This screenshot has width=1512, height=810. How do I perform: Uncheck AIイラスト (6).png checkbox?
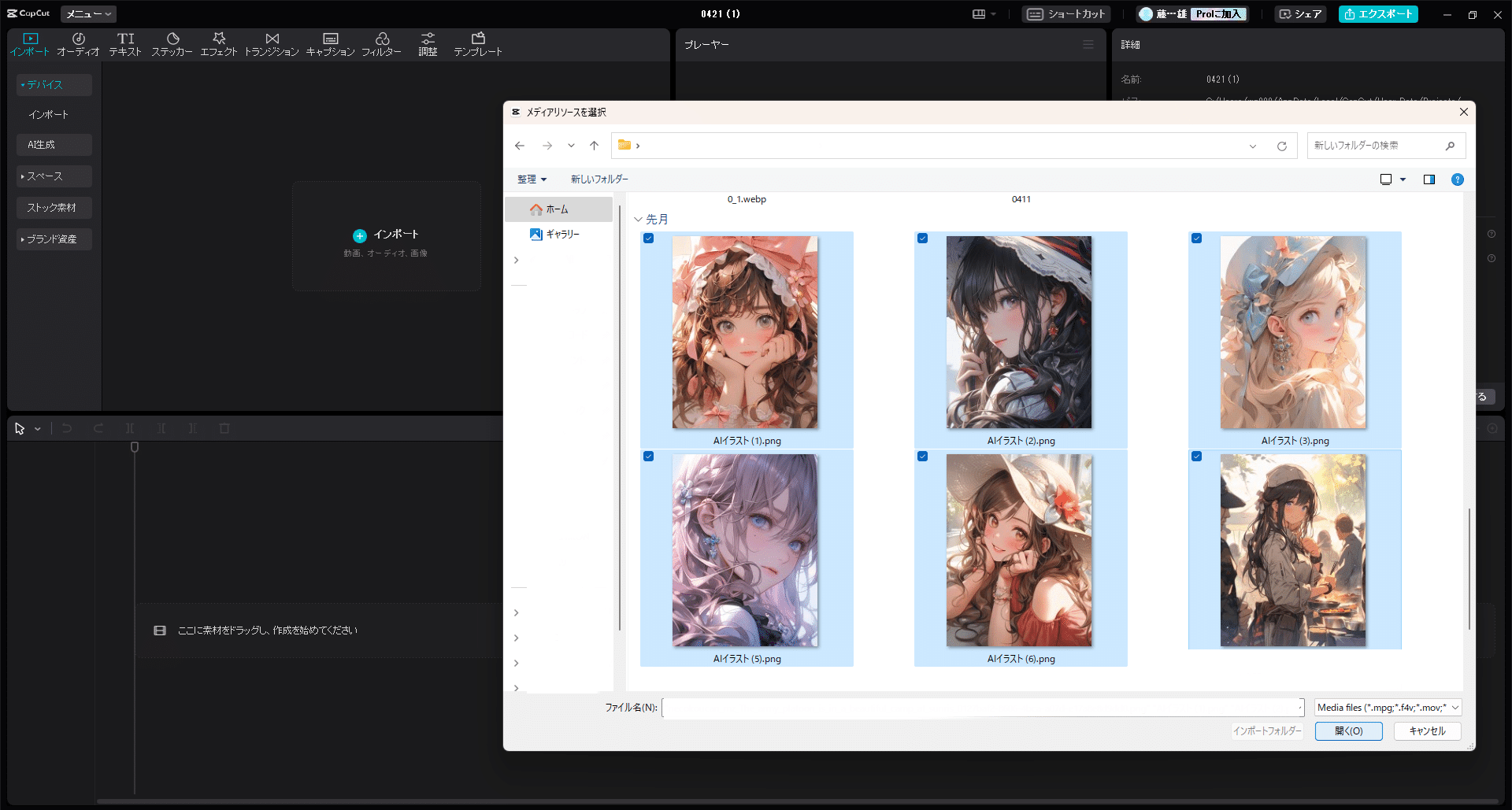coord(923,457)
